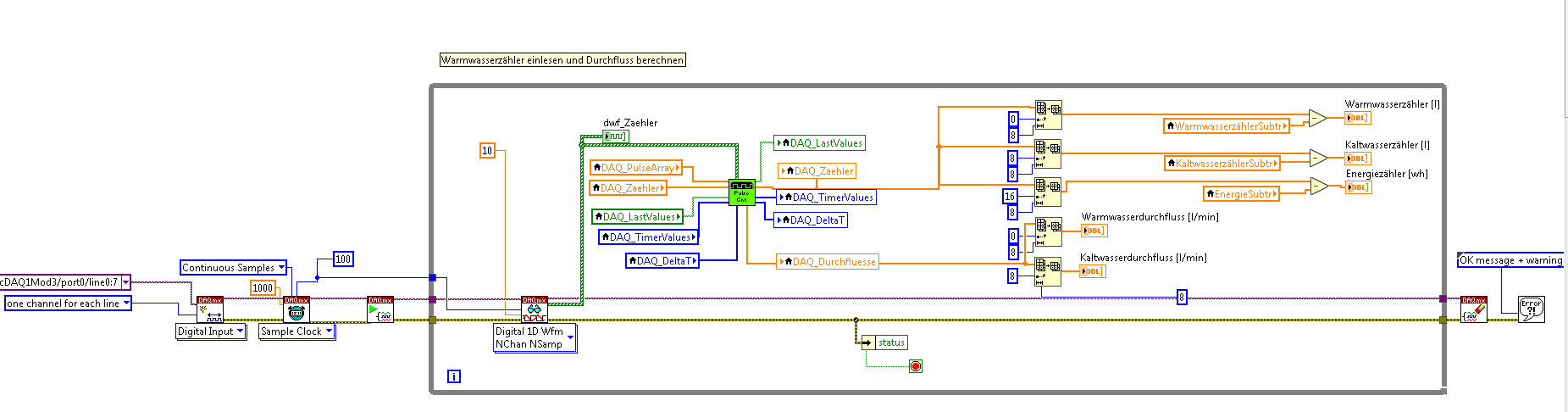Select the green Pulse Cnt subVI

(x=742, y=192)
